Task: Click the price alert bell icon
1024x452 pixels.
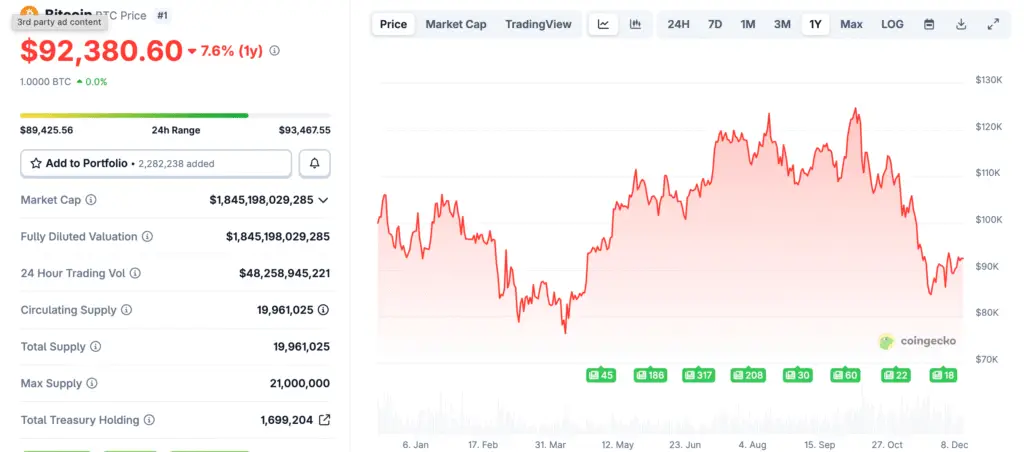Action: point(315,163)
